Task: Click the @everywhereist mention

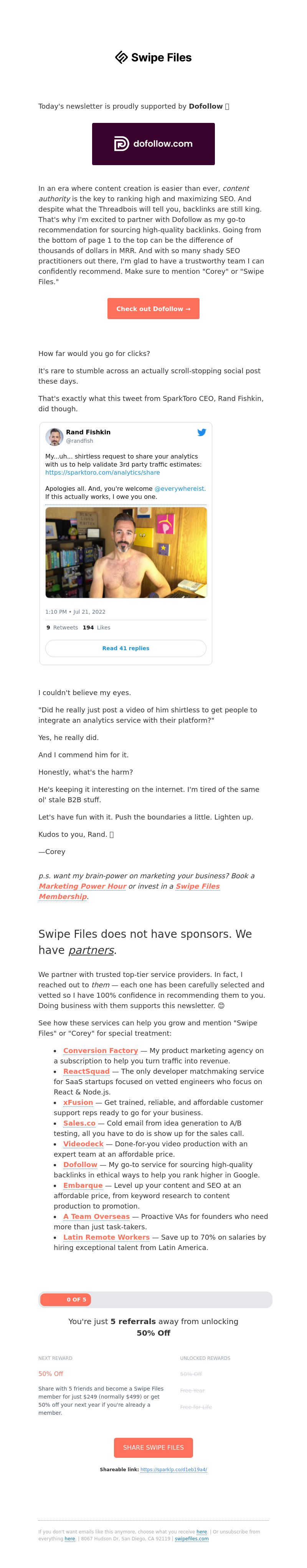Action: coord(179,488)
